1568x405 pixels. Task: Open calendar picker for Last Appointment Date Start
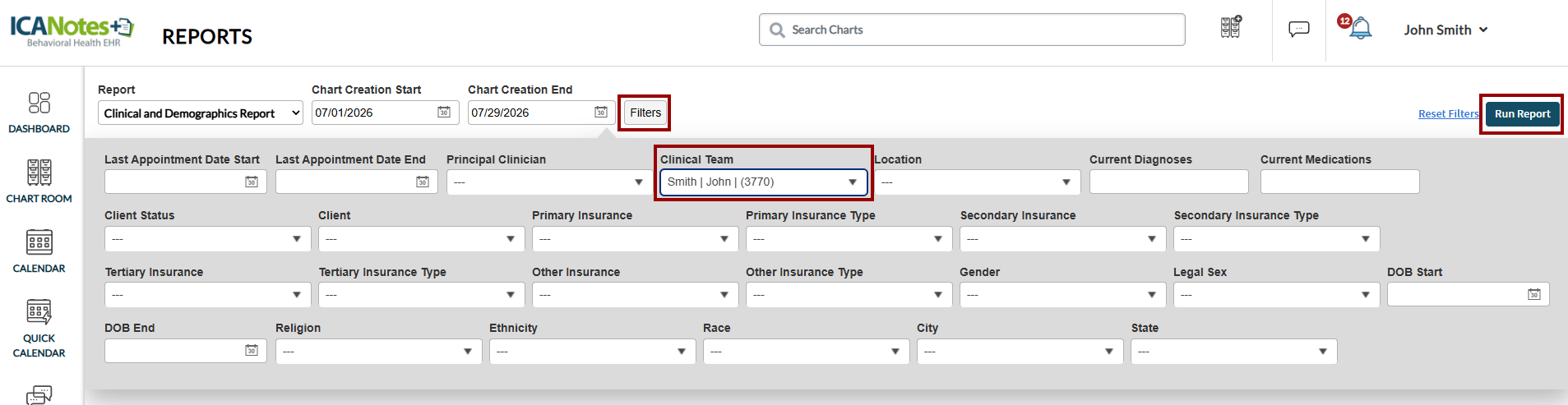click(252, 182)
